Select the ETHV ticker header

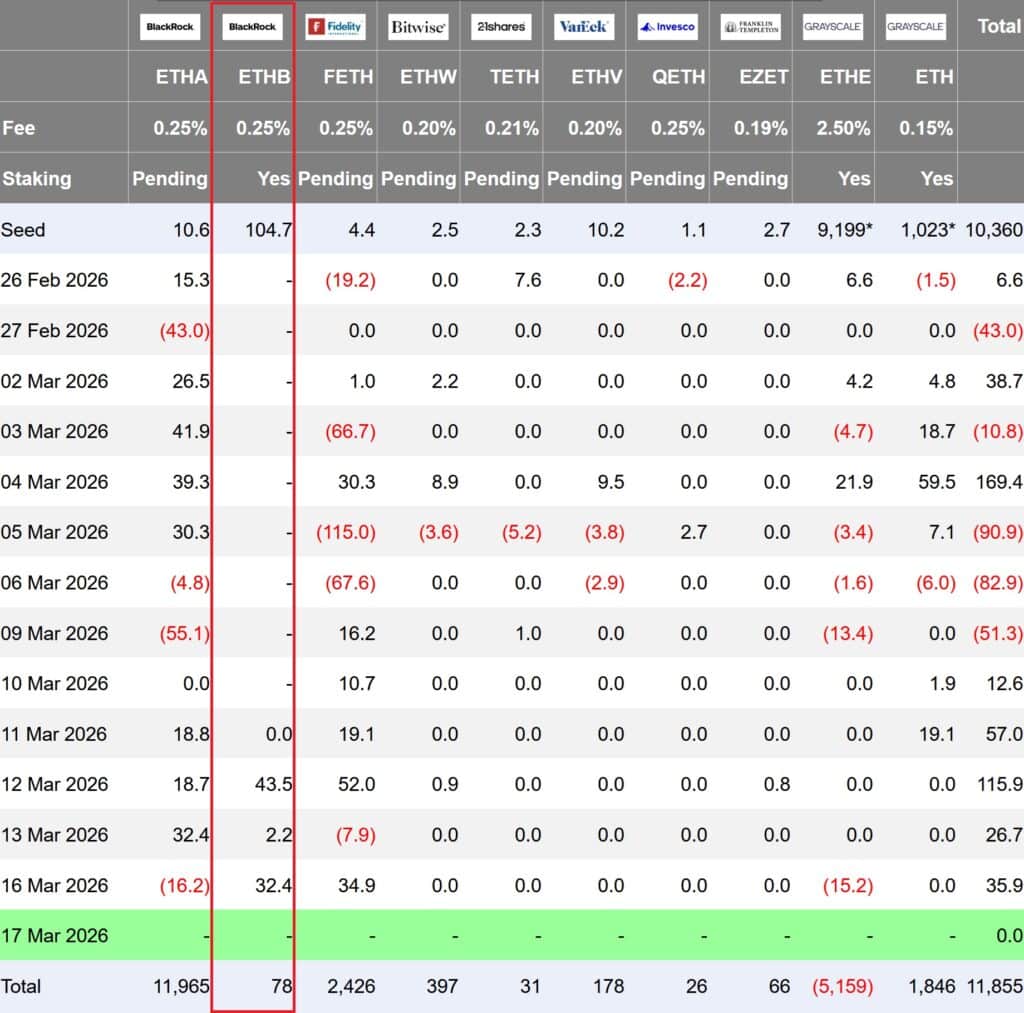(x=597, y=77)
